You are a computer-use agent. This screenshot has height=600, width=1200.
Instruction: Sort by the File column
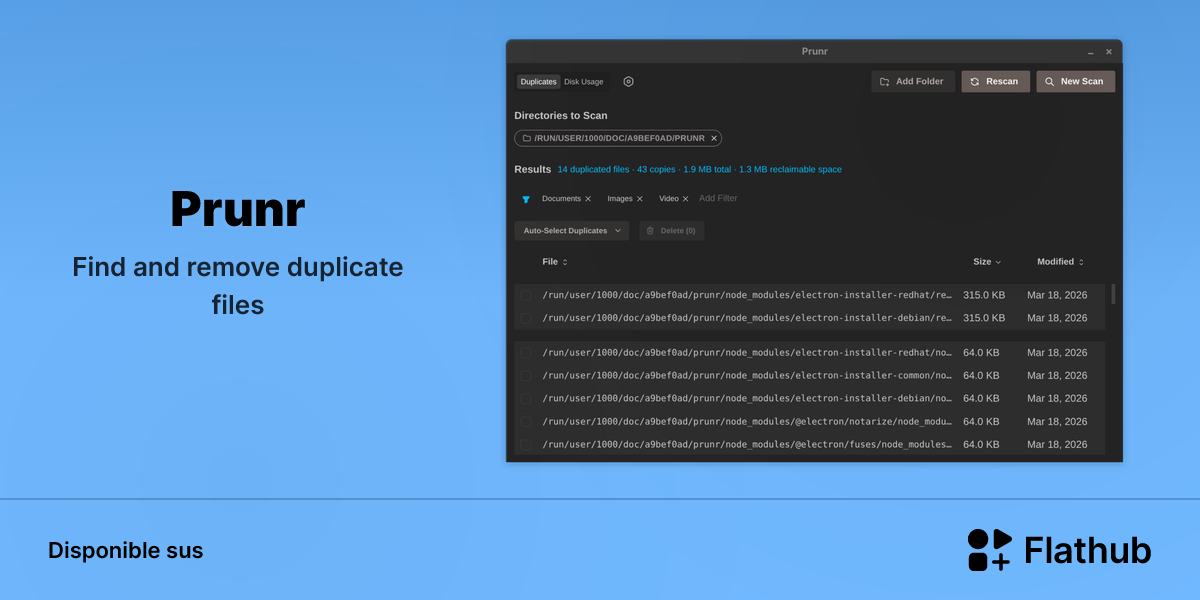555,262
